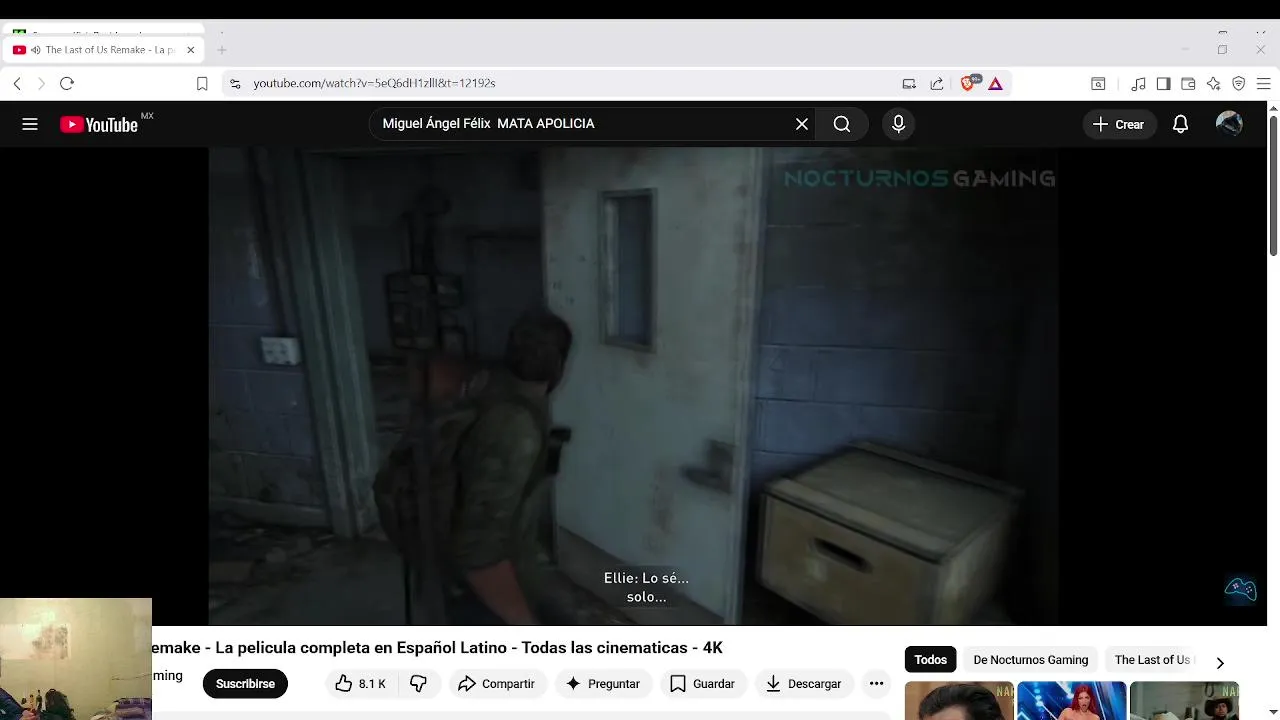Open the YouTube guide menu

pos(30,124)
